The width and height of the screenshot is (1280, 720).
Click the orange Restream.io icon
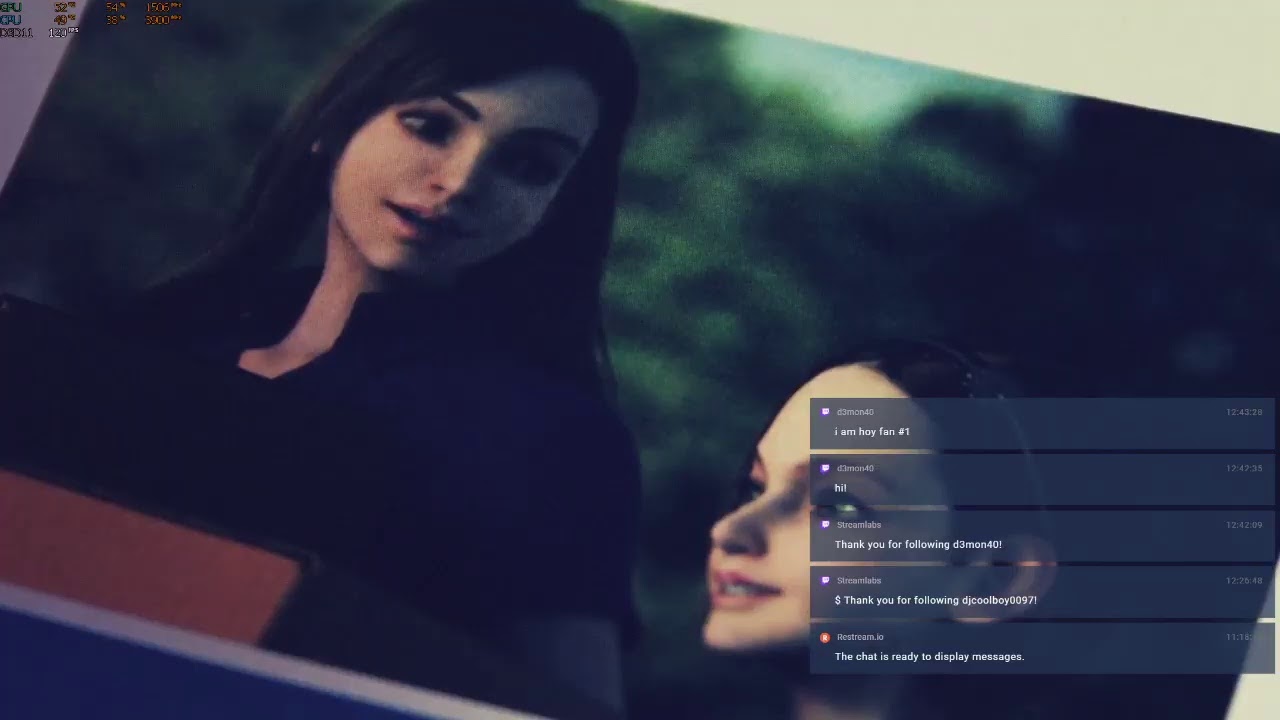[x=825, y=637]
